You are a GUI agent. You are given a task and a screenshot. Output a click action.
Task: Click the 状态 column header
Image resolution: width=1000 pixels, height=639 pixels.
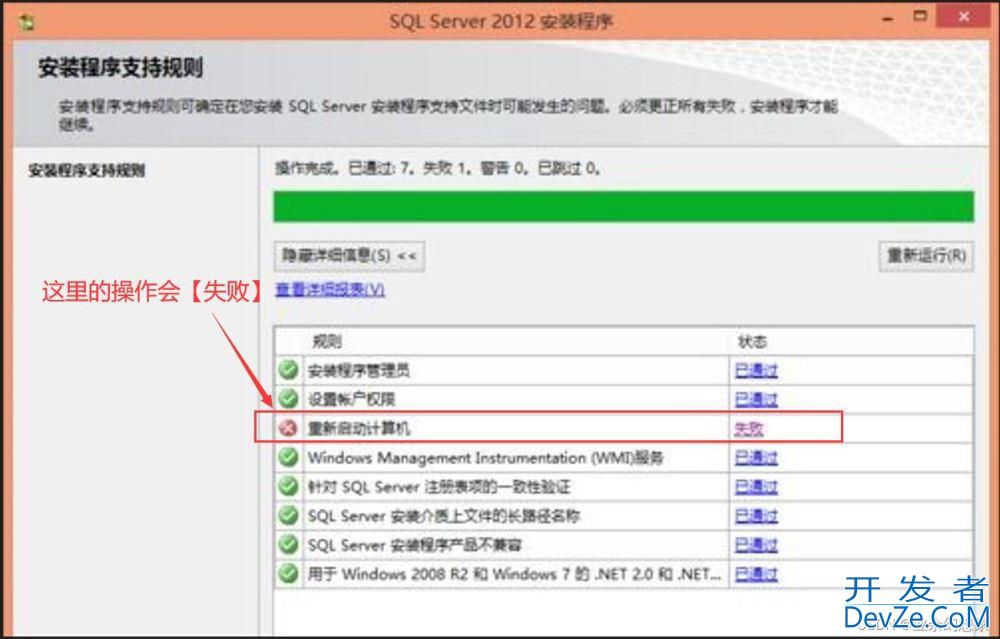coord(753,342)
